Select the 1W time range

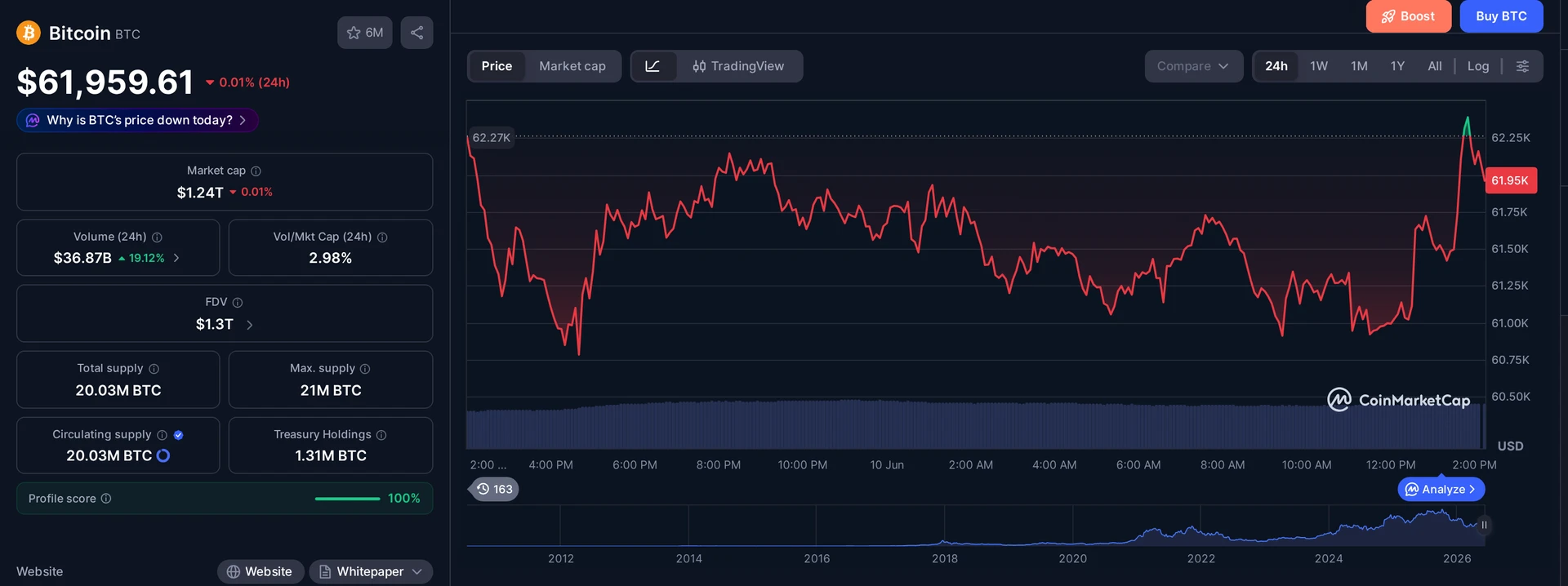(1319, 66)
